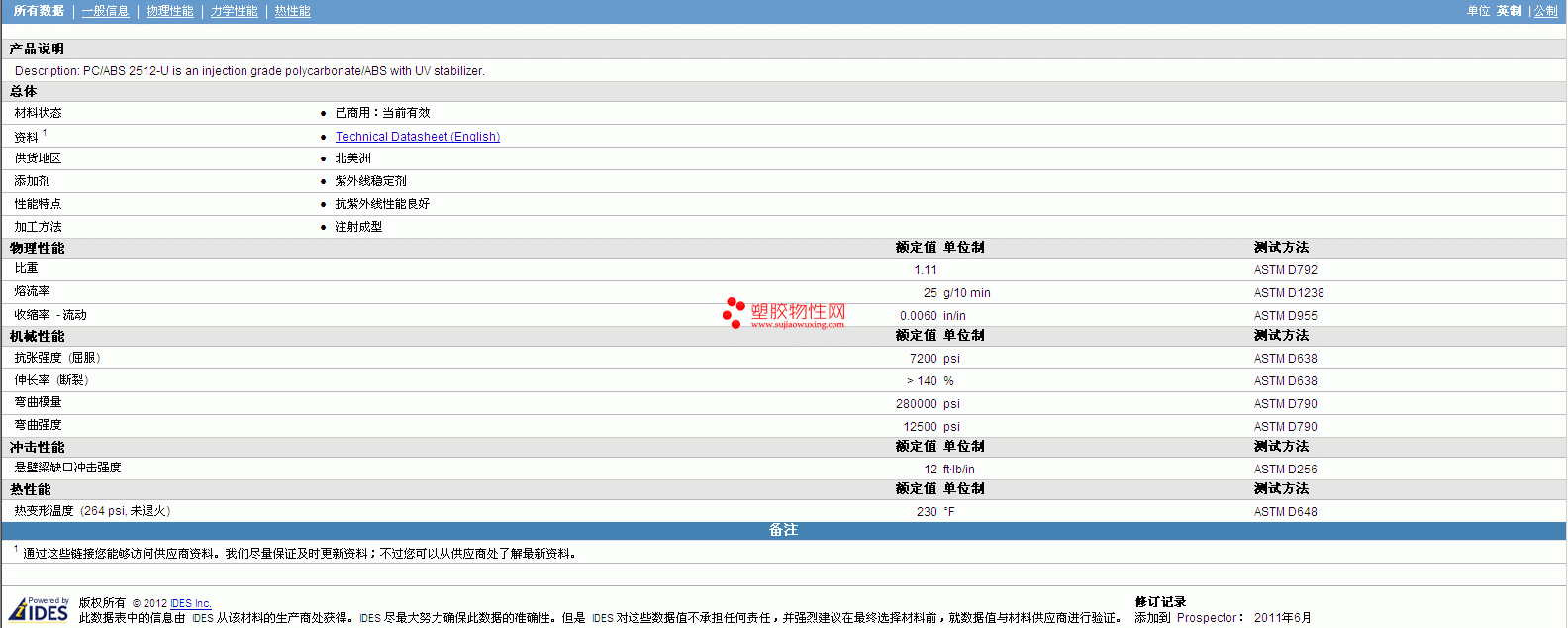Image resolution: width=1568 pixels, height=628 pixels.
Task: Switch units to 公制
Action: (x=1545, y=11)
